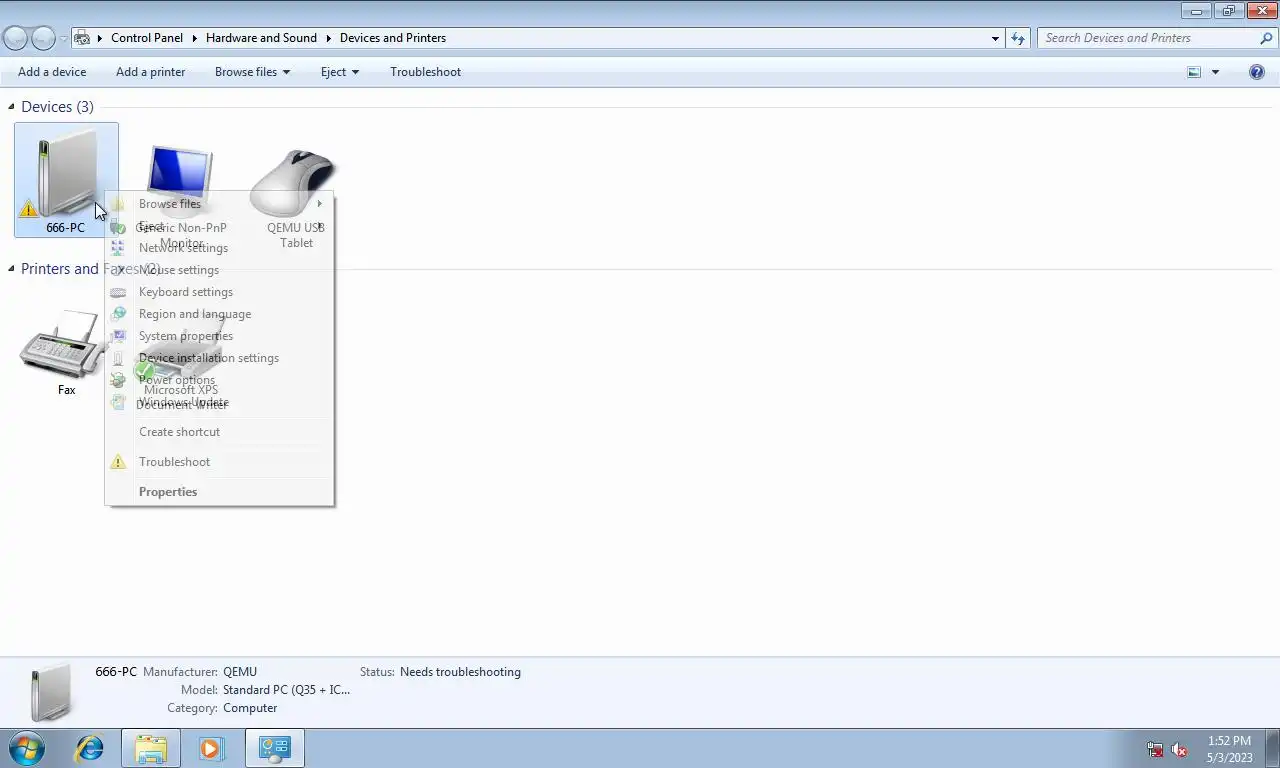This screenshot has height=768, width=1280.
Task: Open the recent pages dropdown near Back button
Action: (x=64, y=38)
